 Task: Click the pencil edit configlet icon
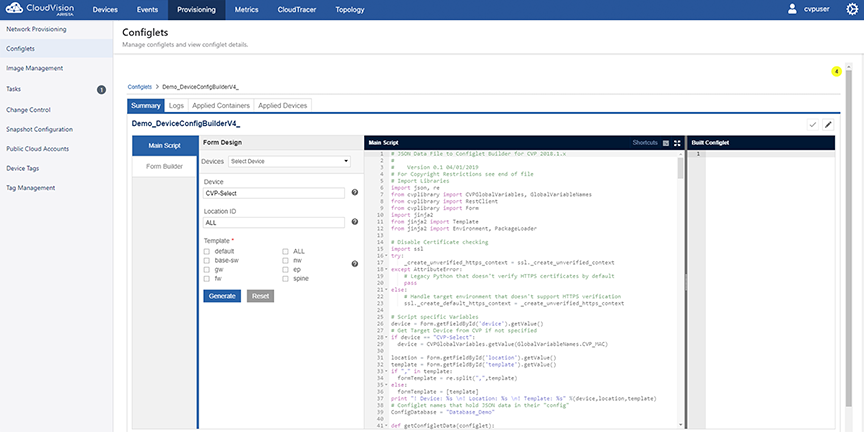[828, 125]
